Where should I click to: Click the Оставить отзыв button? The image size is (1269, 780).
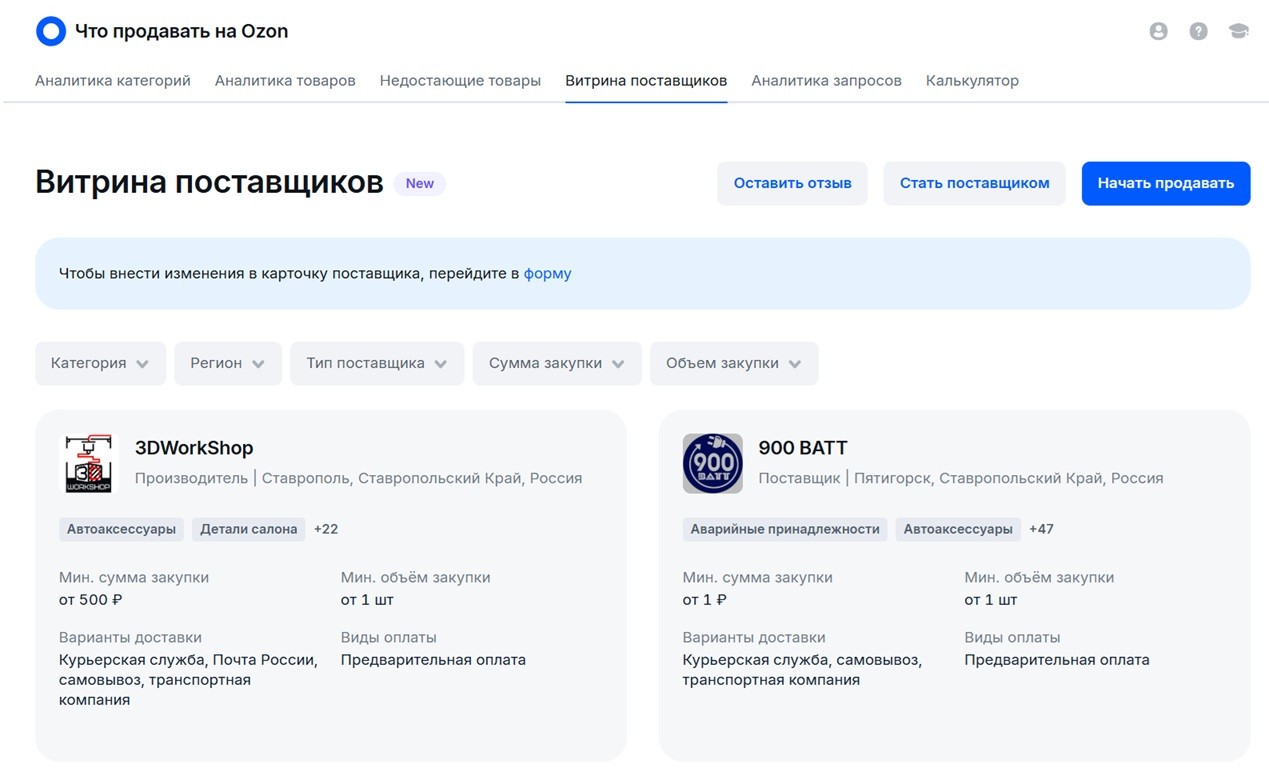click(792, 183)
